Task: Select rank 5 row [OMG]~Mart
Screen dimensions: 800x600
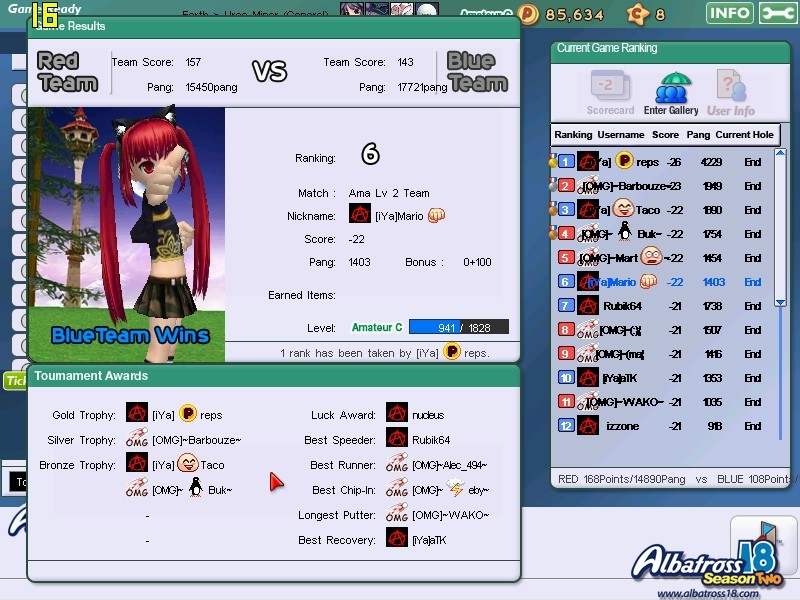Action: [x=661, y=258]
